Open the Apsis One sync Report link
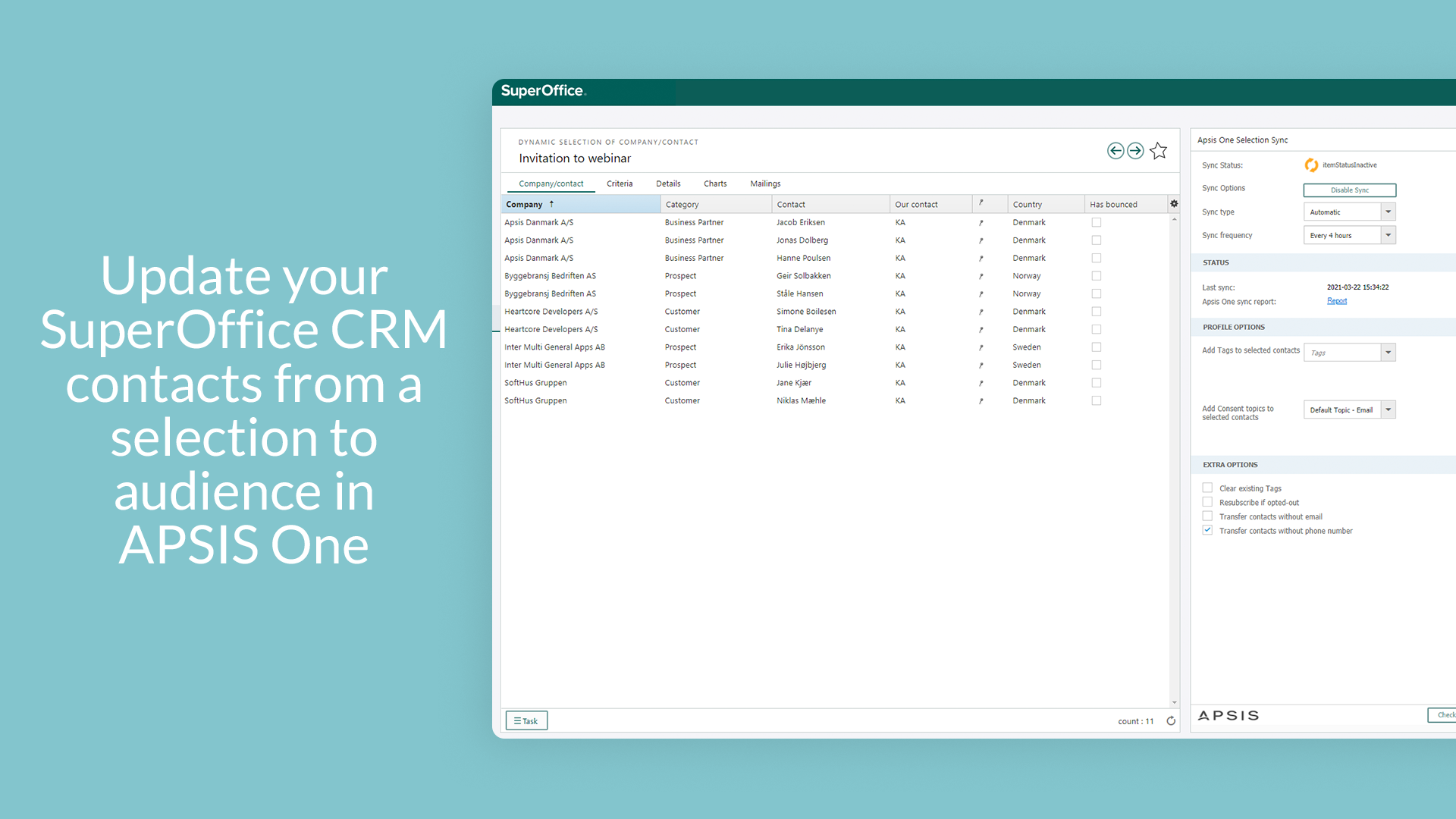 coord(1336,301)
